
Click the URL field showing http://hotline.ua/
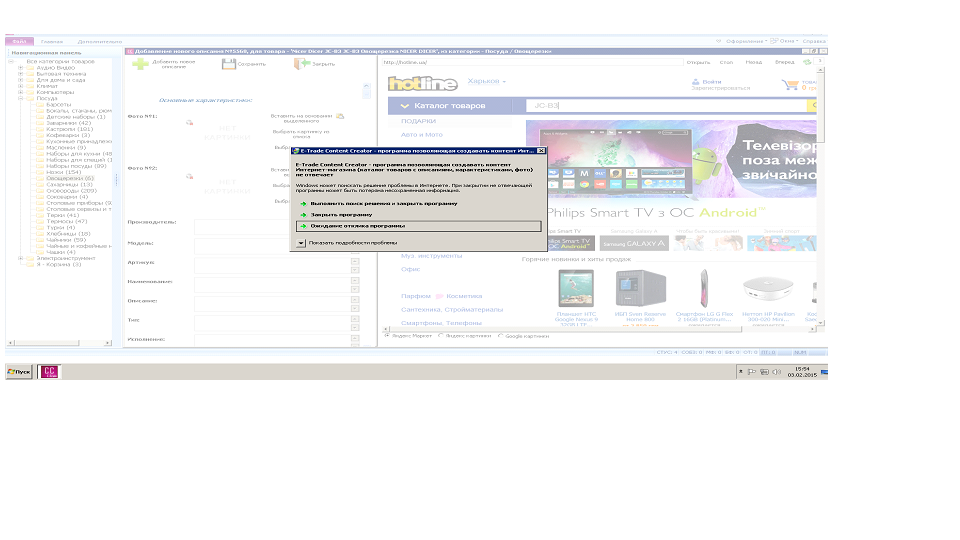(x=531, y=62)
